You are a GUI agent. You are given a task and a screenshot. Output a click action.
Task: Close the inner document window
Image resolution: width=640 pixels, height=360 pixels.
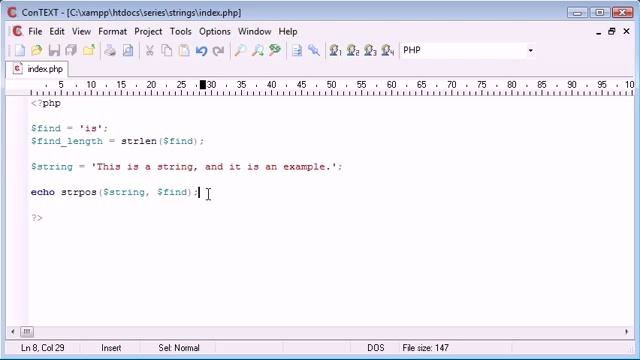coord(626,31)
